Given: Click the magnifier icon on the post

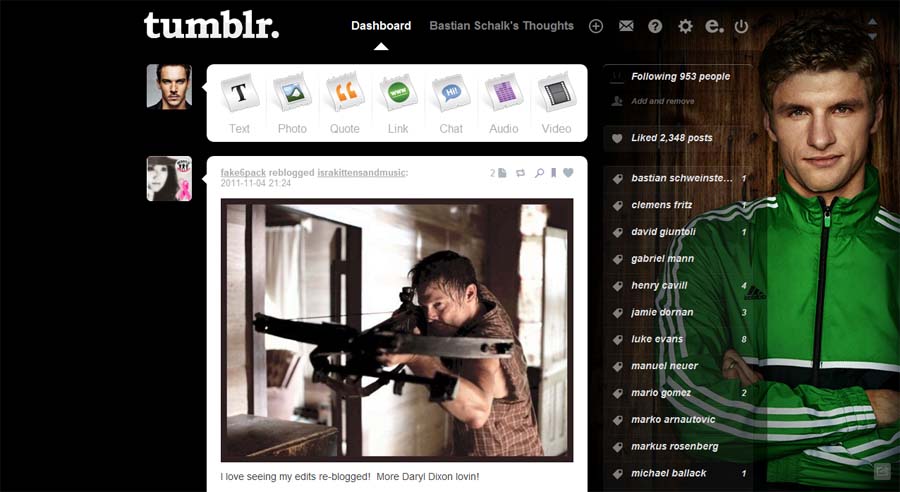Looking at the screenshot, I should tap(539, 173).
